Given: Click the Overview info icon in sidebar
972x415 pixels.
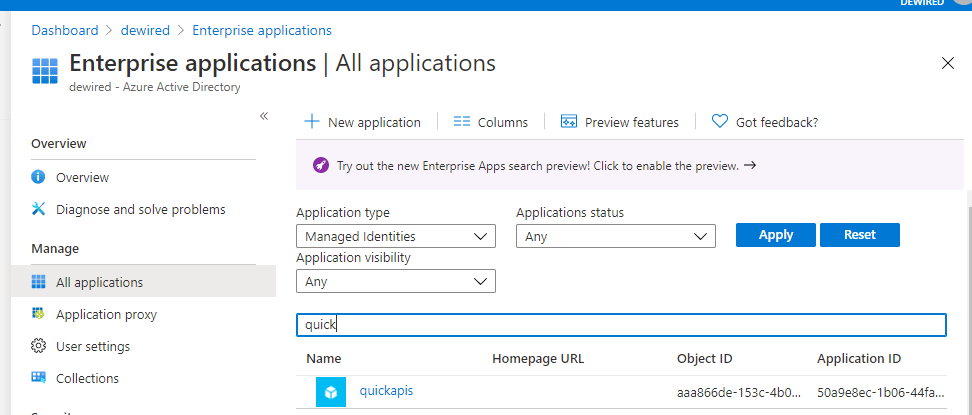Looking at the screenshot, I should pyautogui.click(x=39, y=177).
